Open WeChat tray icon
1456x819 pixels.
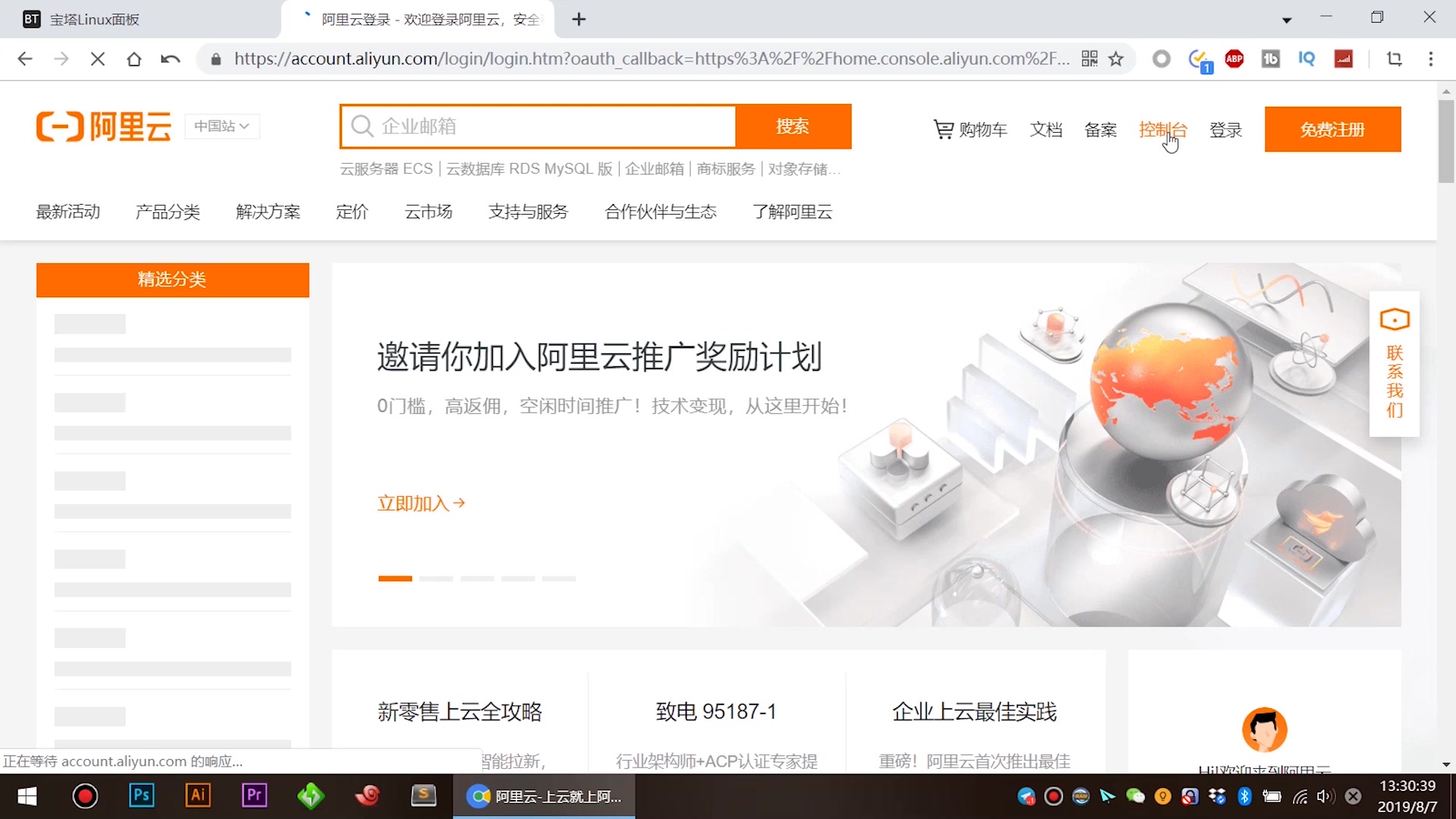1135,796
